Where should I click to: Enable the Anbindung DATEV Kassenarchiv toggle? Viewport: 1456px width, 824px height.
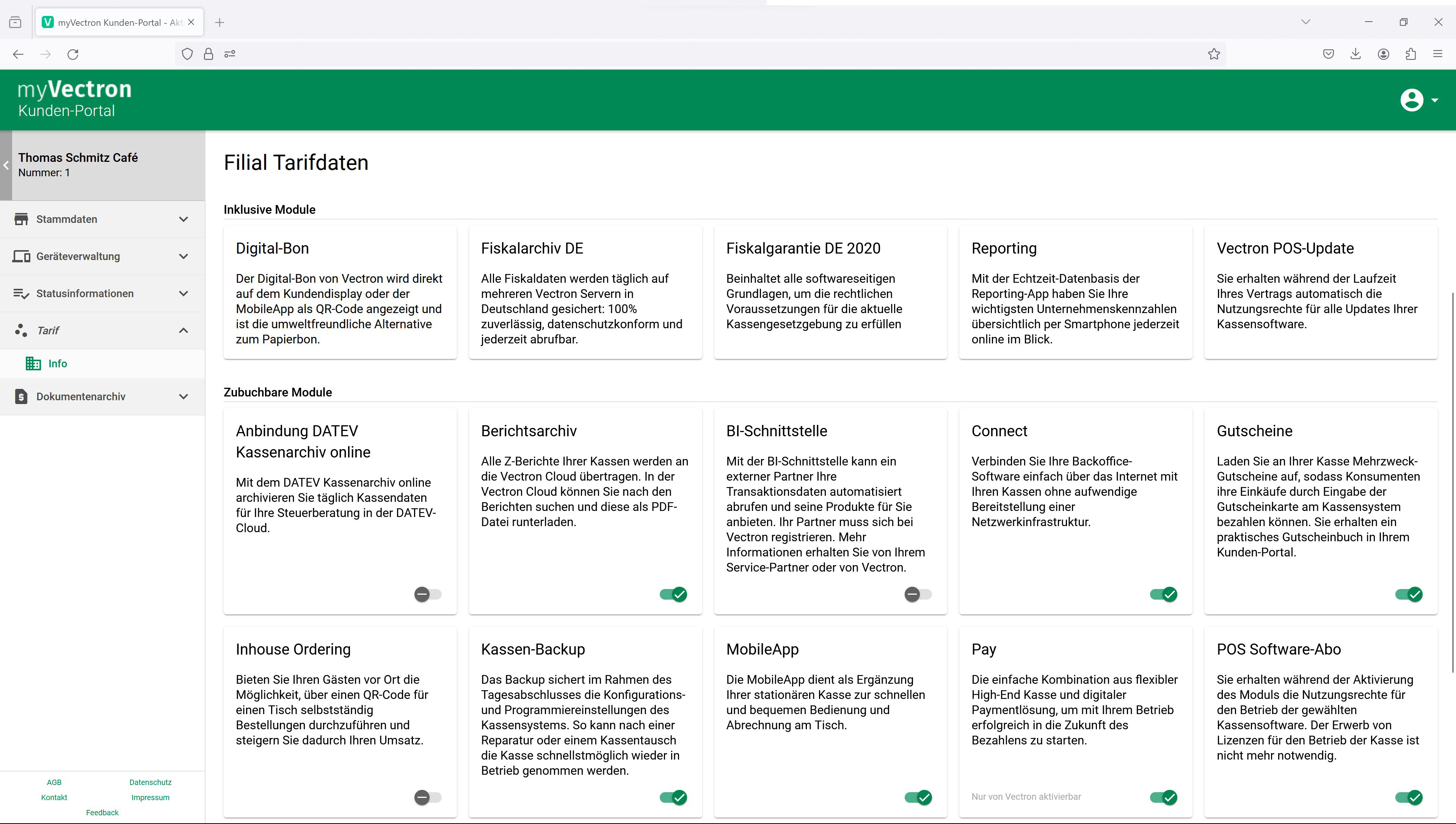[x=427, y=594]
